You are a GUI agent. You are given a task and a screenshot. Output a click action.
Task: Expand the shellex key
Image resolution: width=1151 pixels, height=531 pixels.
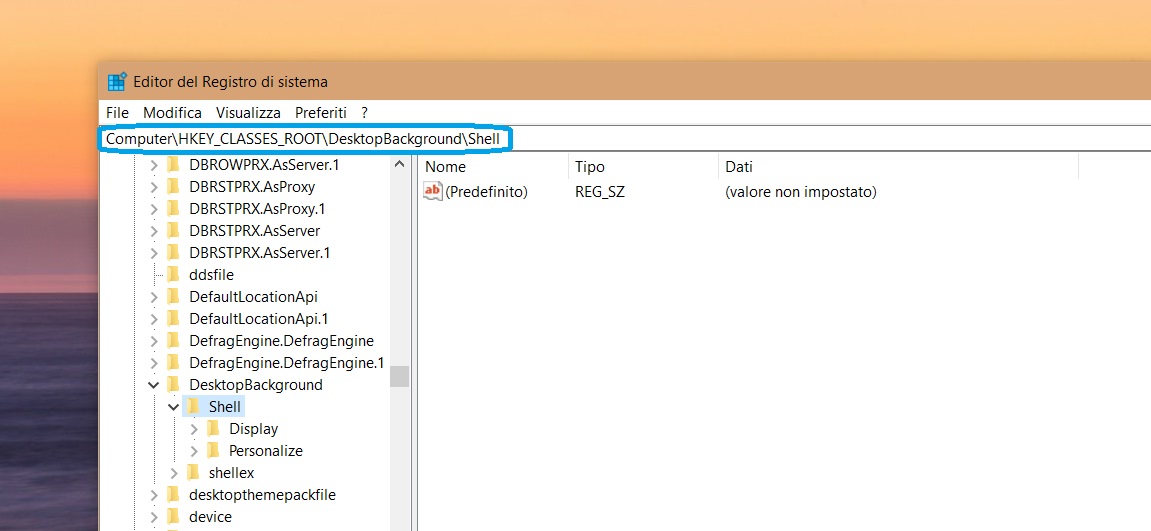(174, 473)
